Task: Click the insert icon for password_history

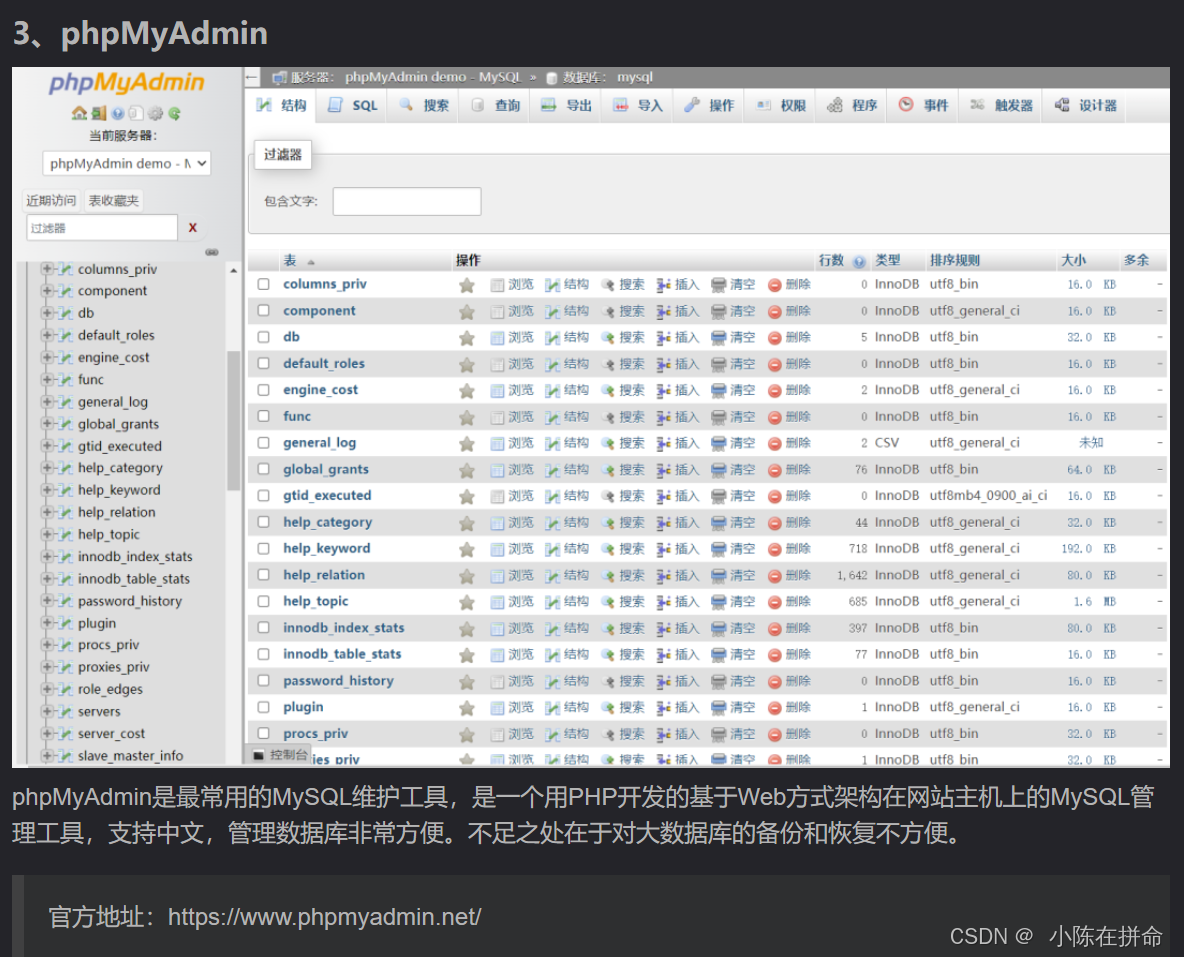Action: pos(664,681)
